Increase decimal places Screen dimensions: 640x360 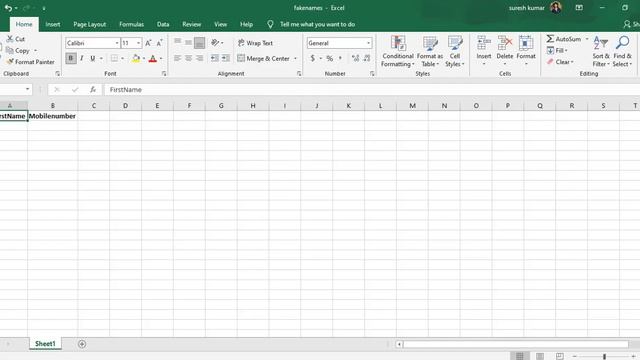coord(356,58)
